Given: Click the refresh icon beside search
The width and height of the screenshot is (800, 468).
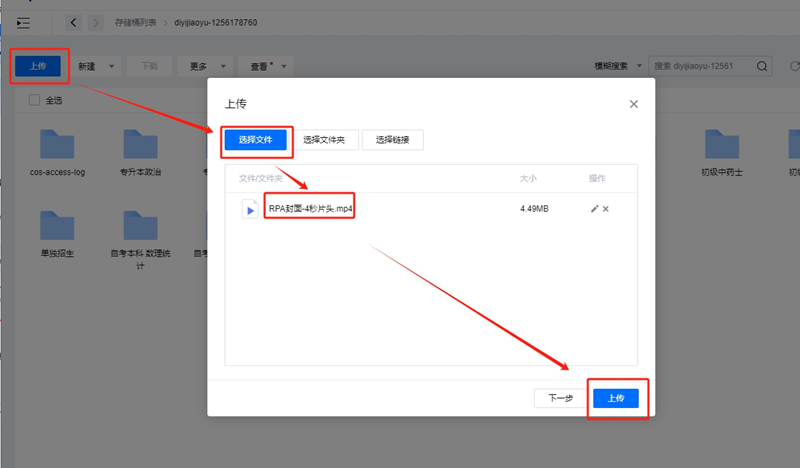Looking at the screenshot, I should point(794,66).
